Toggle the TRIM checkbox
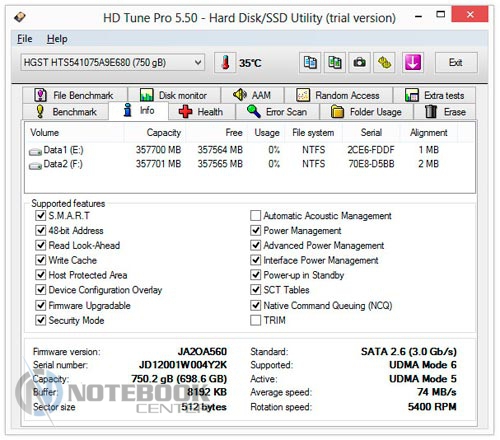This screenshot has width=500, height=440. coord(255,320)
